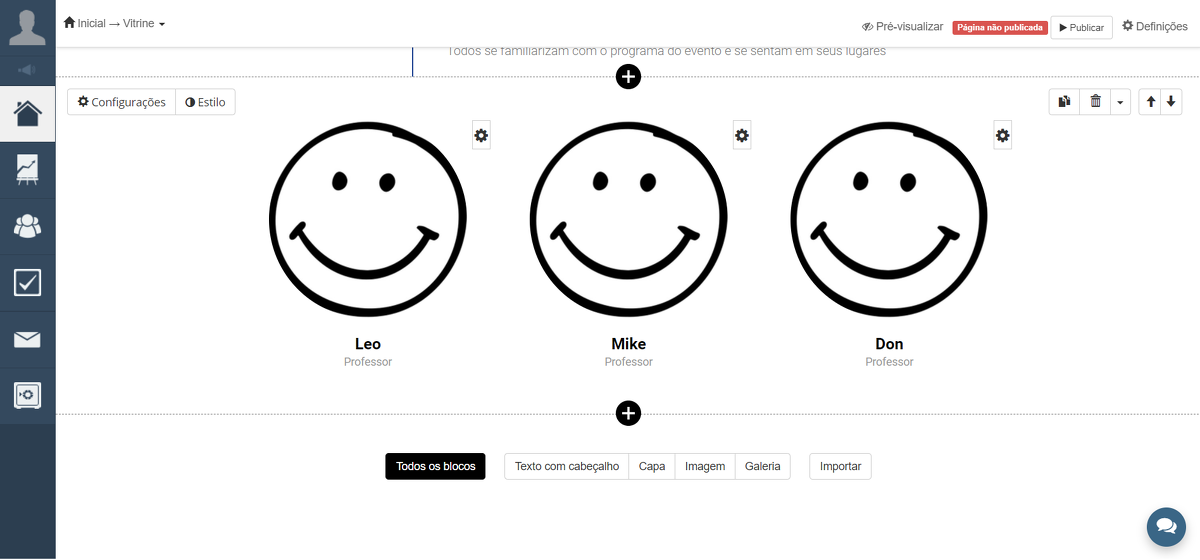
Task: Click the Publicar button
Action: (x=1081, y=27)
